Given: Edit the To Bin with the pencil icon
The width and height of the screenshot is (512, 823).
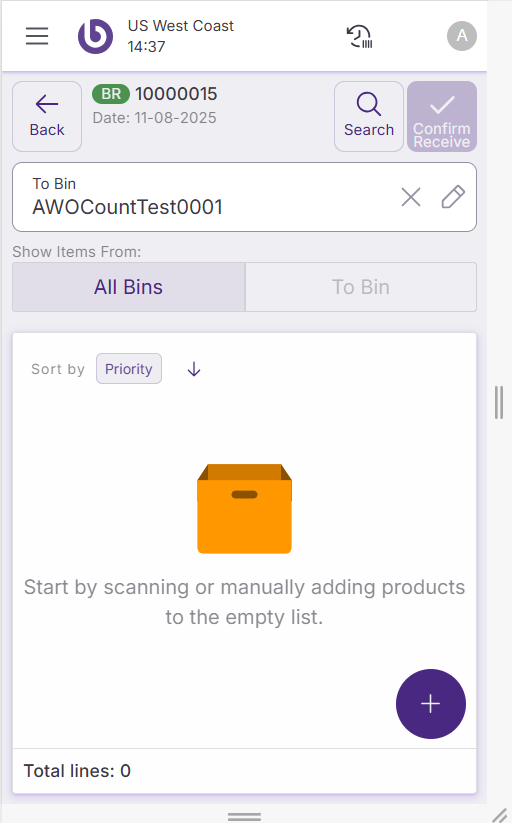Looking at the screenshot, I should click(453, 197).
